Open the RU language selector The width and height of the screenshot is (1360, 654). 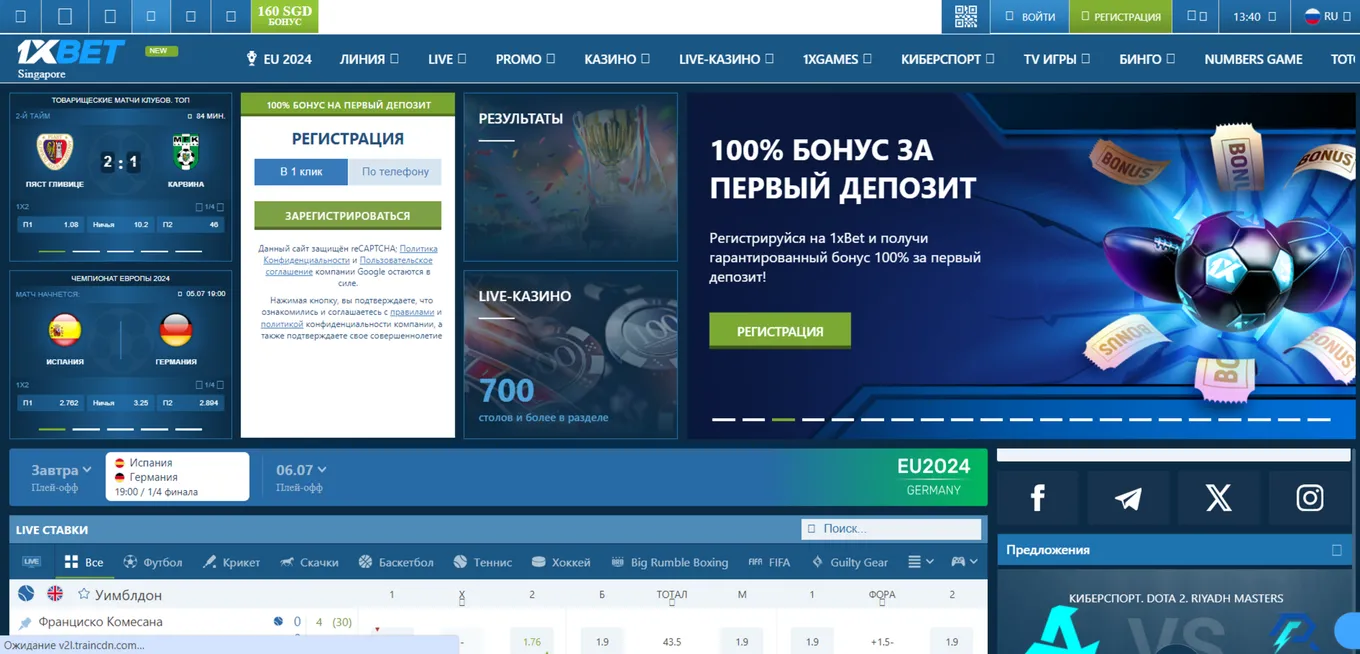pos(1327,17)
